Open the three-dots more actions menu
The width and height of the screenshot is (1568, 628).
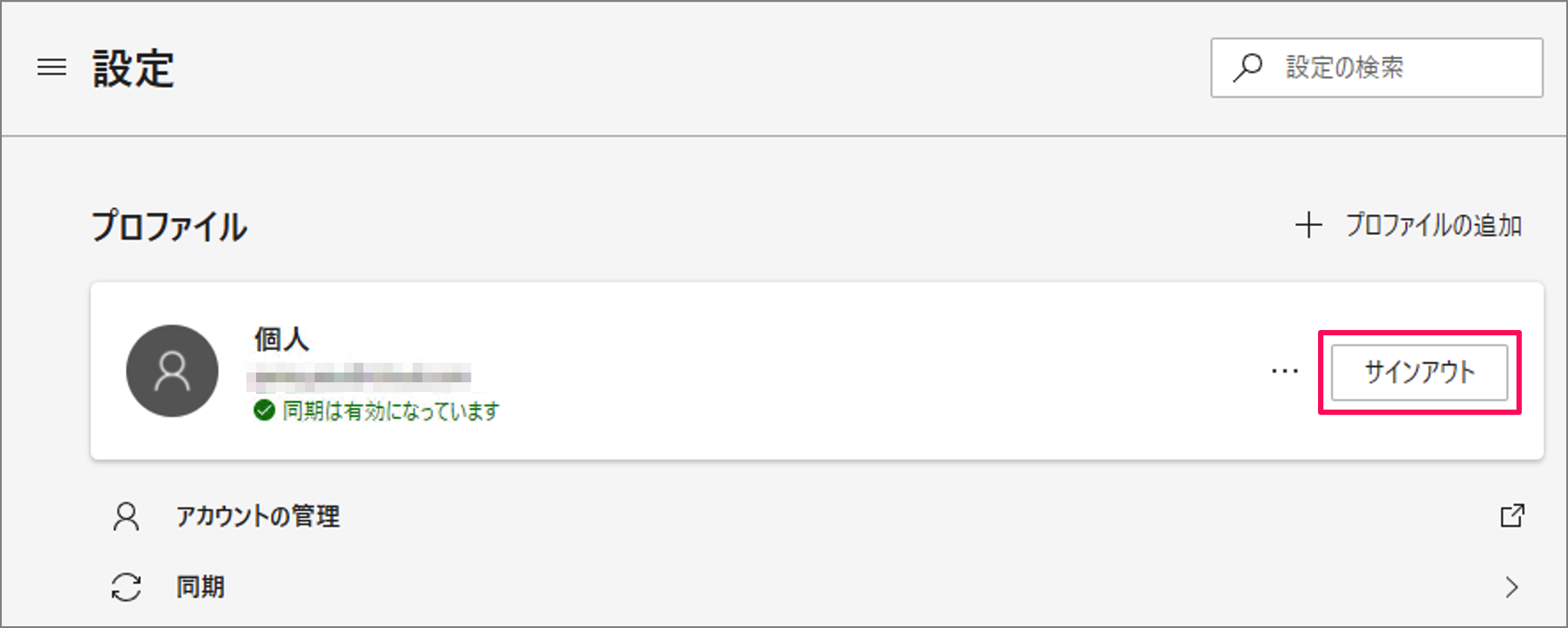click(1284, 371)
